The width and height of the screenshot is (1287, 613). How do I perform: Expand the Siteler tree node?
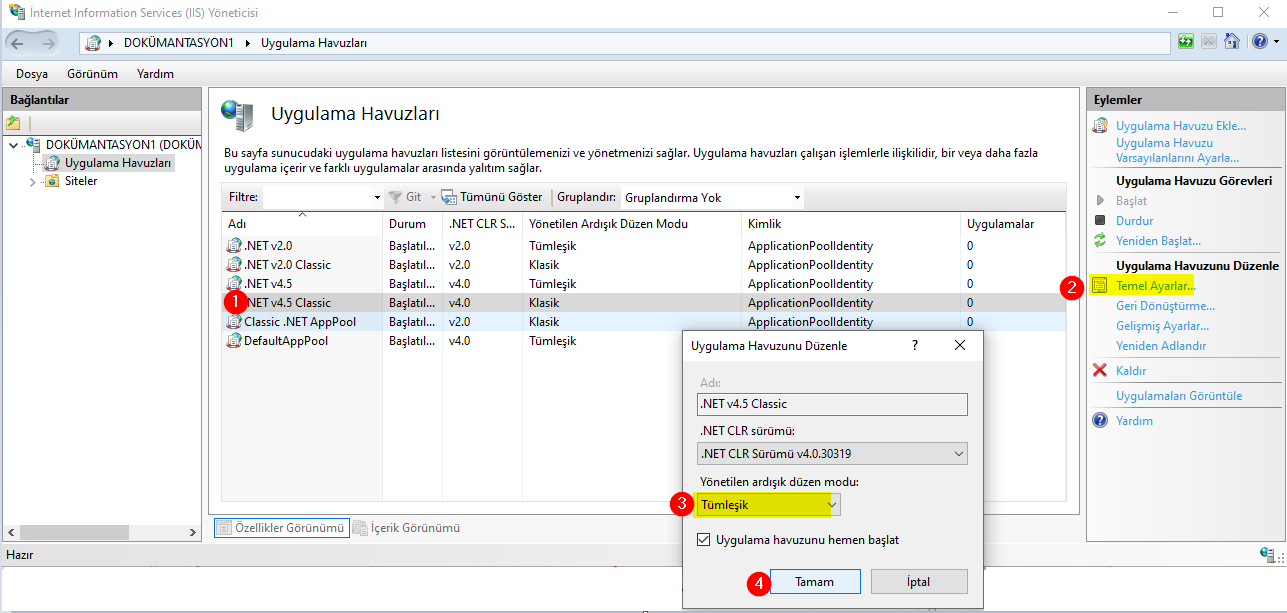point(32,182)
